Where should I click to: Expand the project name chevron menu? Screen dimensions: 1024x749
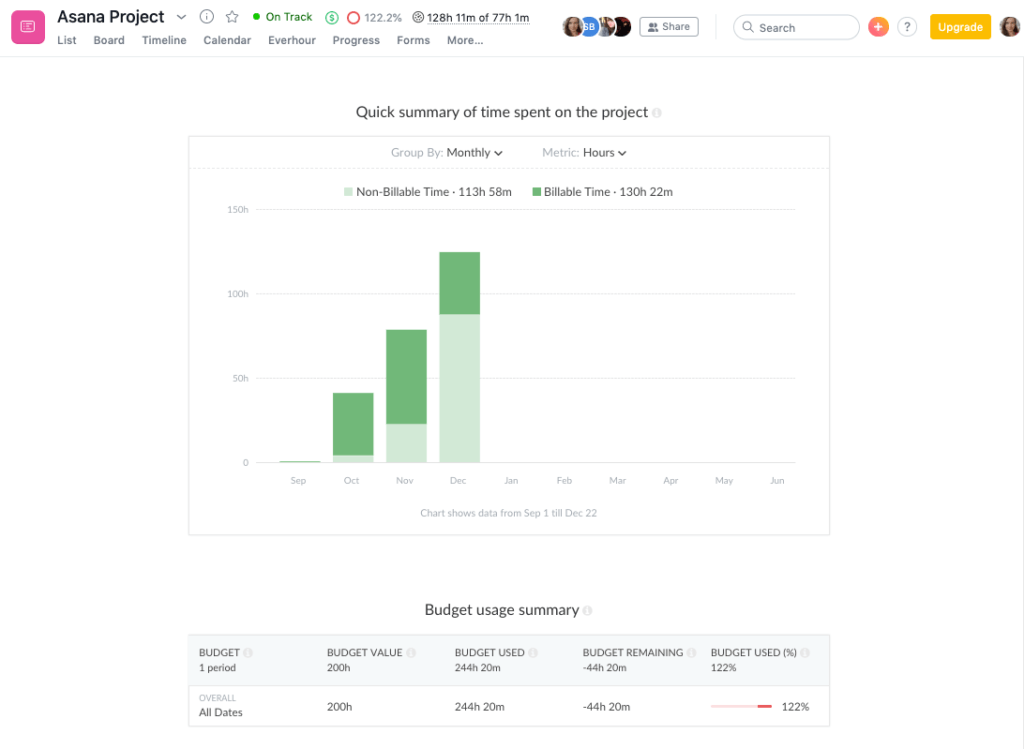[181, 16]
